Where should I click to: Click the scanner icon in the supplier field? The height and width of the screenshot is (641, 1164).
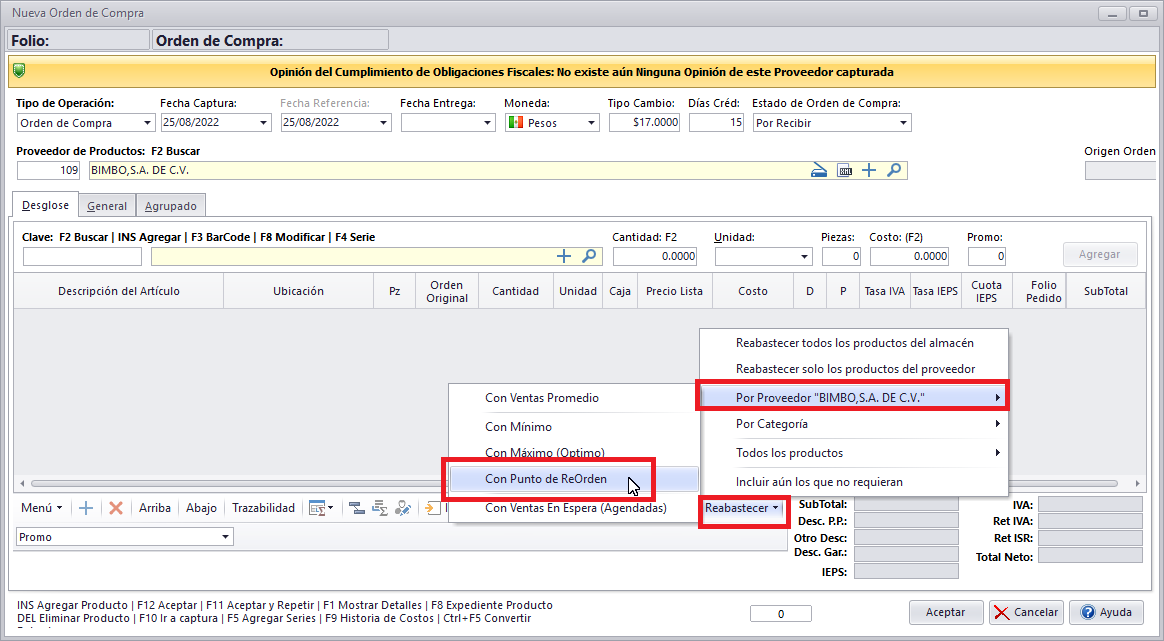pos(819,170)
